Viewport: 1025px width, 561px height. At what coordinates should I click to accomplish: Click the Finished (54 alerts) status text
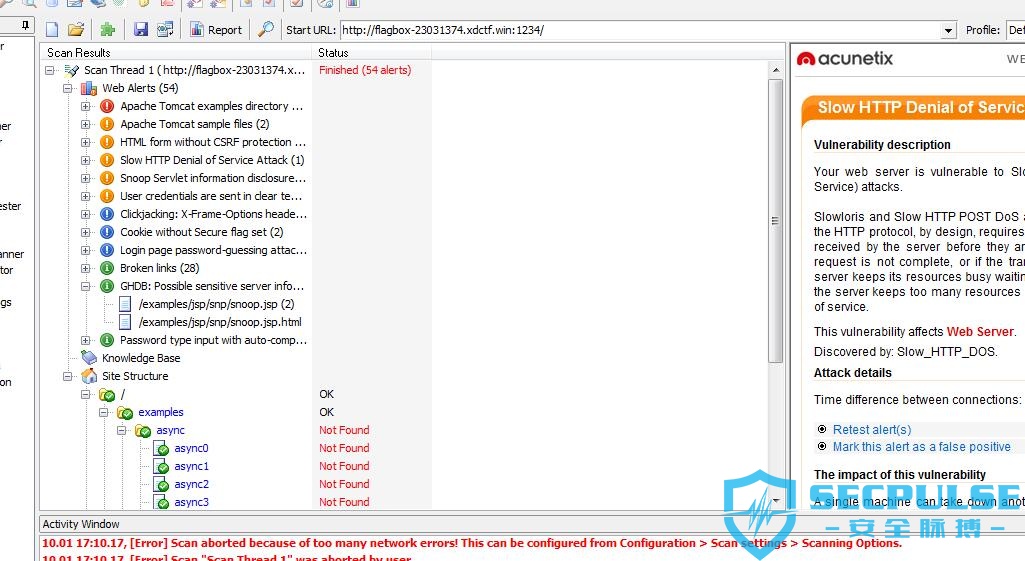pos(365,70)
